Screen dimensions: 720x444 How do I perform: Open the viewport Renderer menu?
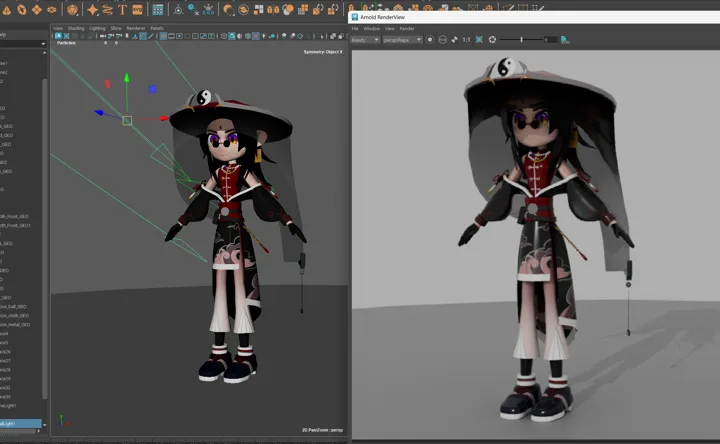(136, 28)
